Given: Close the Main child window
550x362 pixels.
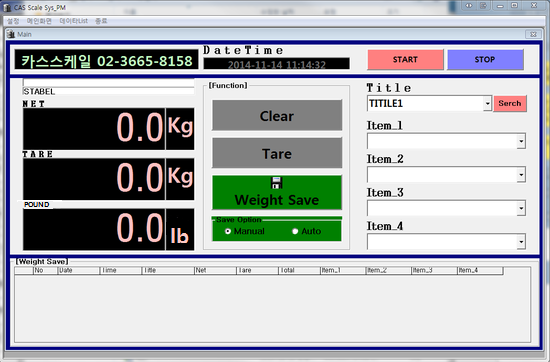Looking at the screenshot, I should point(533,34).
